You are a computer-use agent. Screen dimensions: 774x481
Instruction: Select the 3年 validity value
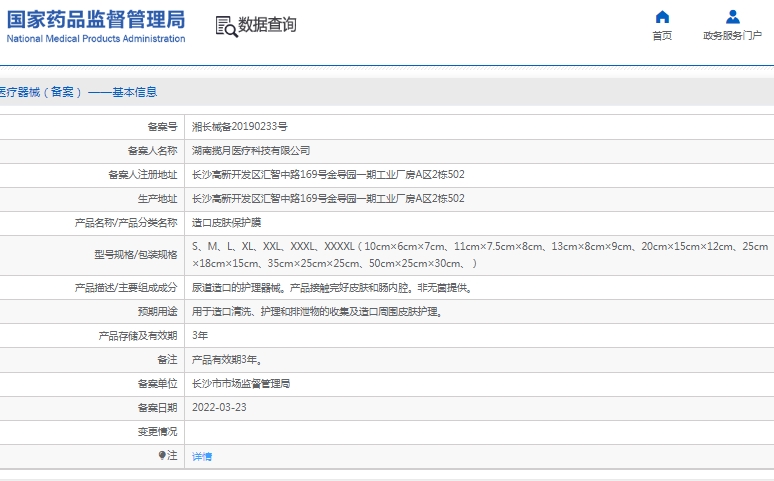point(200,335)
